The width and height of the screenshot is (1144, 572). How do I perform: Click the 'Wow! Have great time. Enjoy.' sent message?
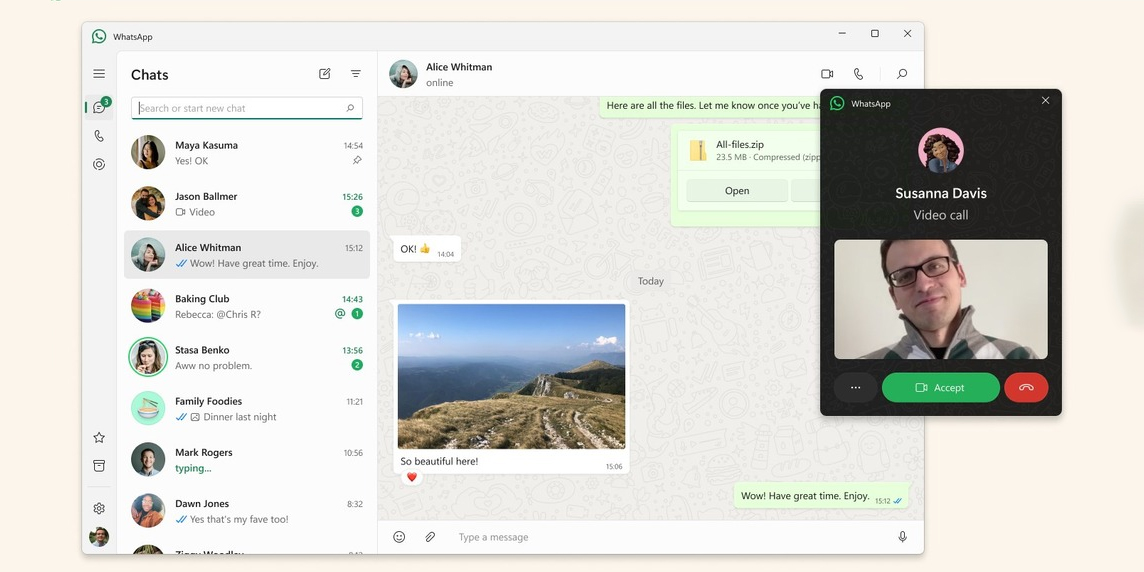pyautogui.click(x=822, y=496)
